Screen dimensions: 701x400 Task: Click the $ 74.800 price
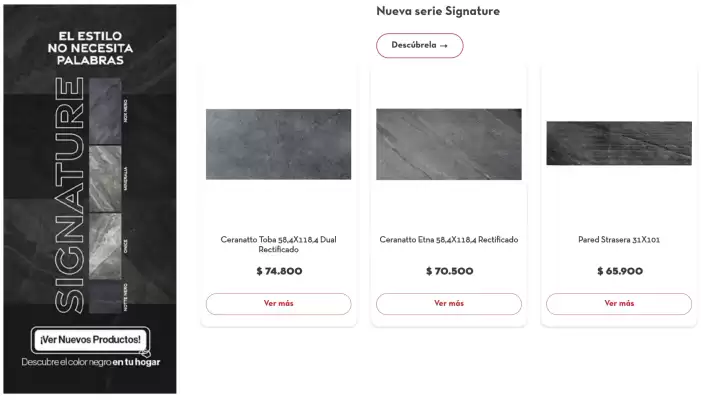click(279, 271)
